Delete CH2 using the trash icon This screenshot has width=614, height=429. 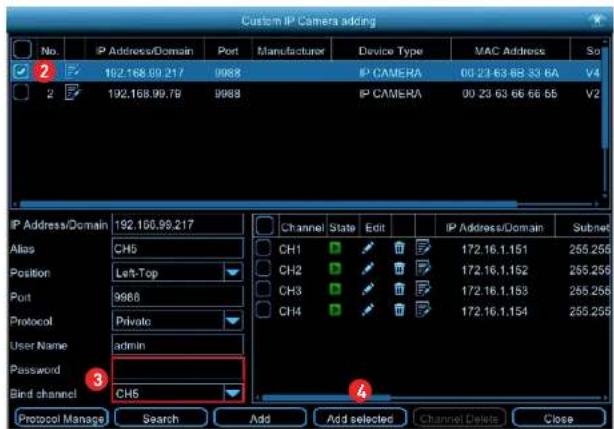(x=399, y=269)
